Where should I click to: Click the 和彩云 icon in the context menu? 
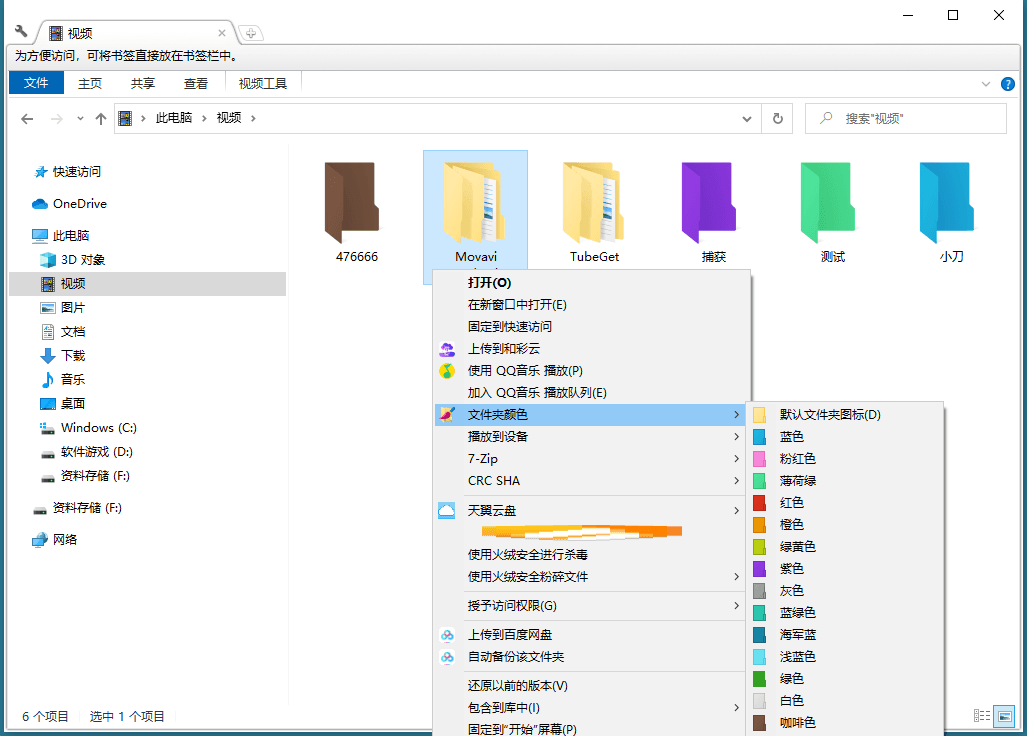click(x=448, y=349)
